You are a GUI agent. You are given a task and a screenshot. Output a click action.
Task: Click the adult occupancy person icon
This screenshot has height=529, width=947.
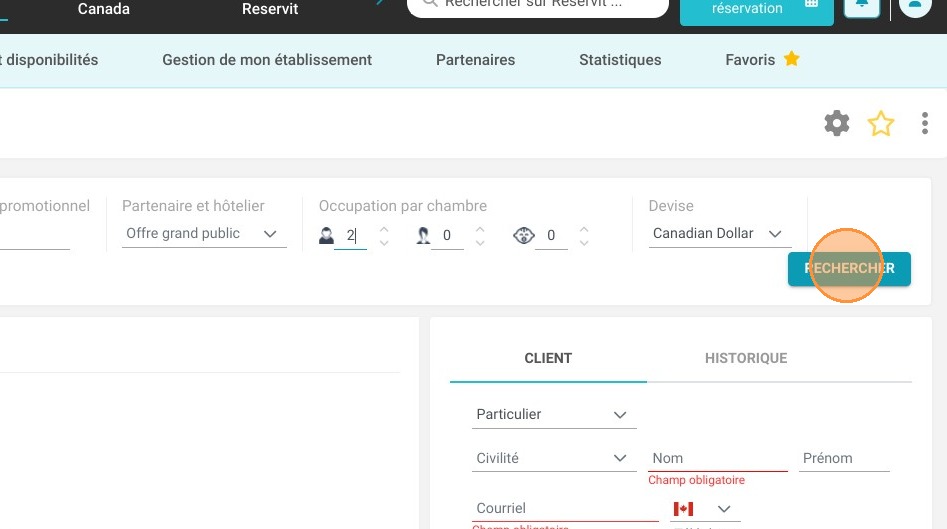(x=326, y=236)
